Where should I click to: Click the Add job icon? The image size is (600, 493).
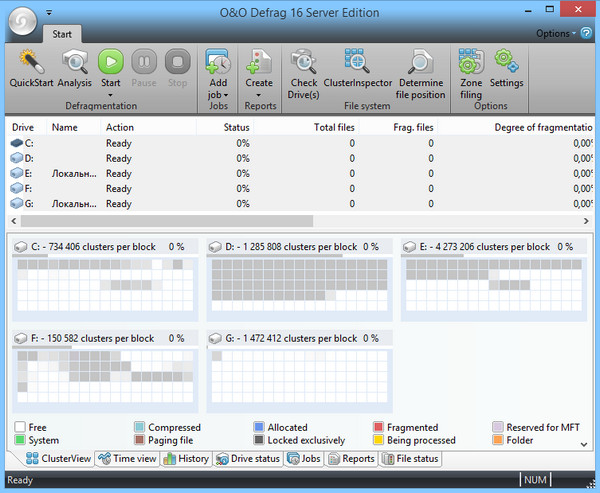218,62
